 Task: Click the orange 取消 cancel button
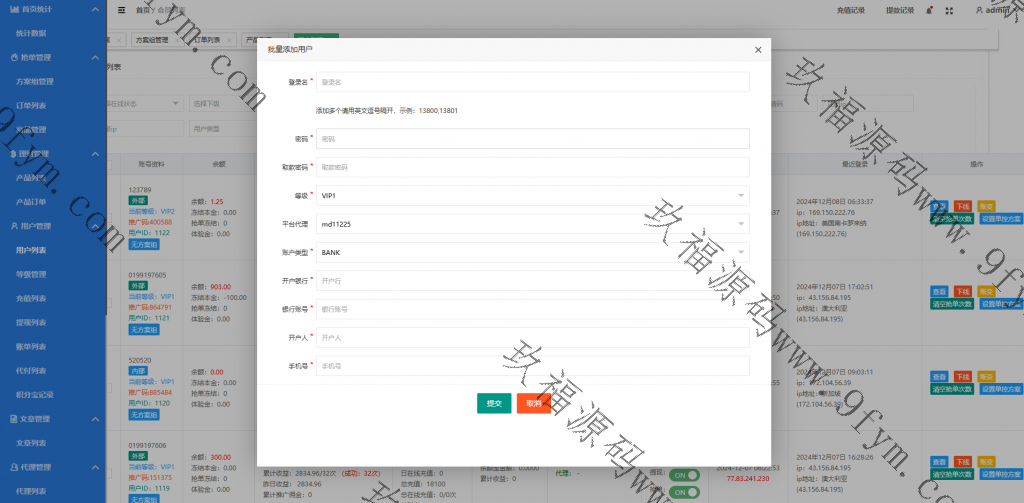coord(533,403)
